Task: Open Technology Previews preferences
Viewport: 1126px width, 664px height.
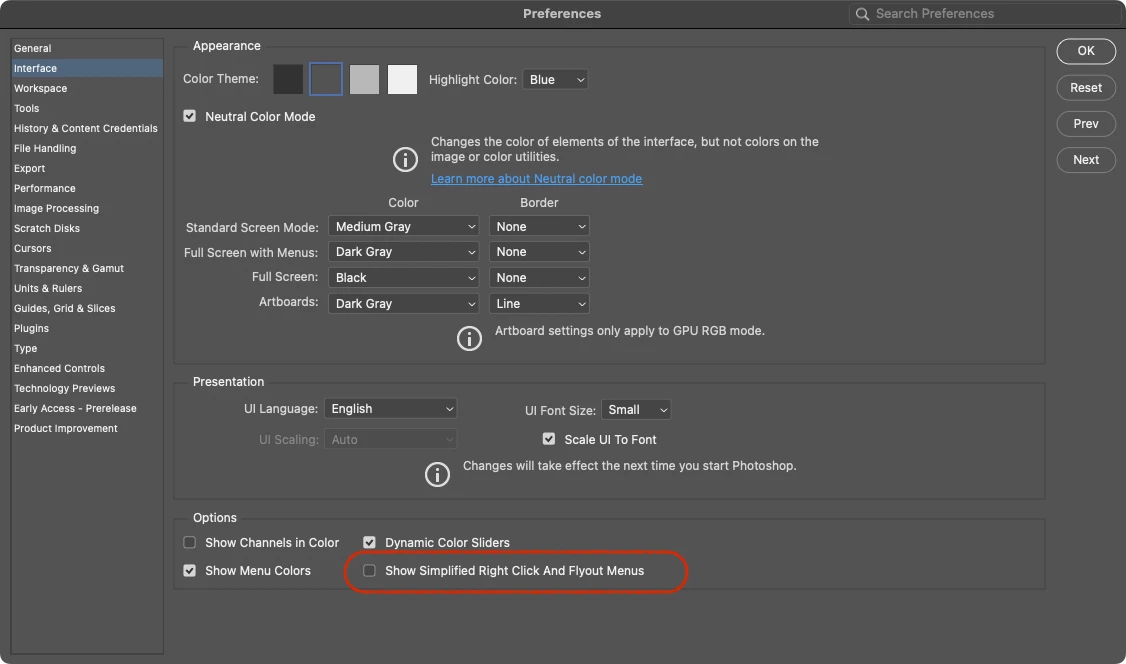Action: (x=87, y=388)
